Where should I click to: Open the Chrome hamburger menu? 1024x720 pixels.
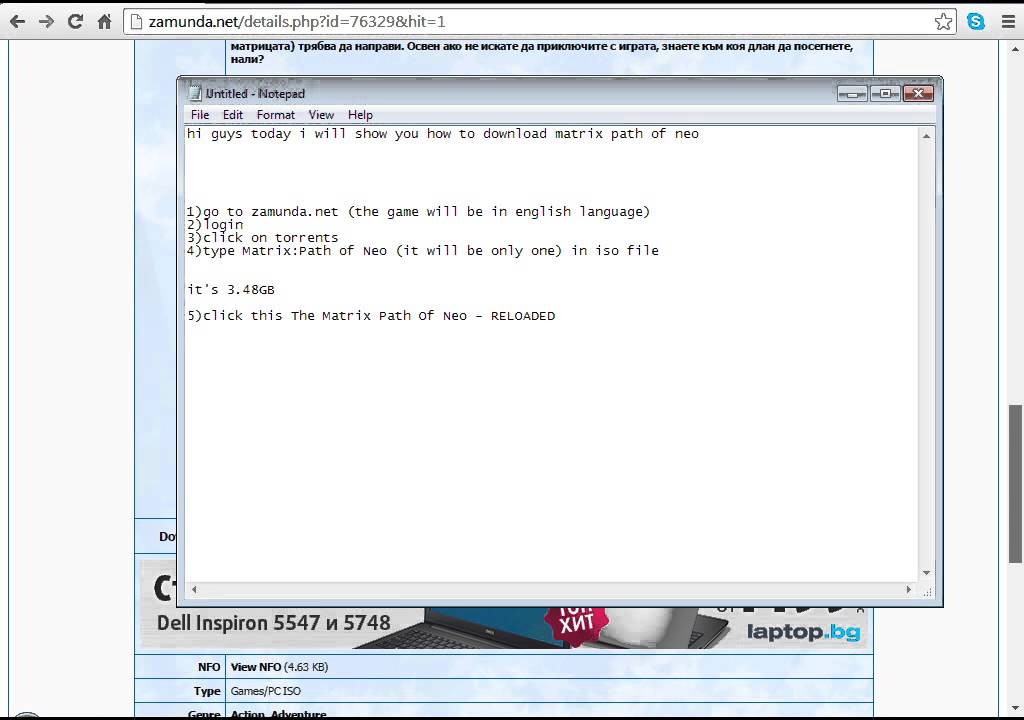click(1008, 22)
